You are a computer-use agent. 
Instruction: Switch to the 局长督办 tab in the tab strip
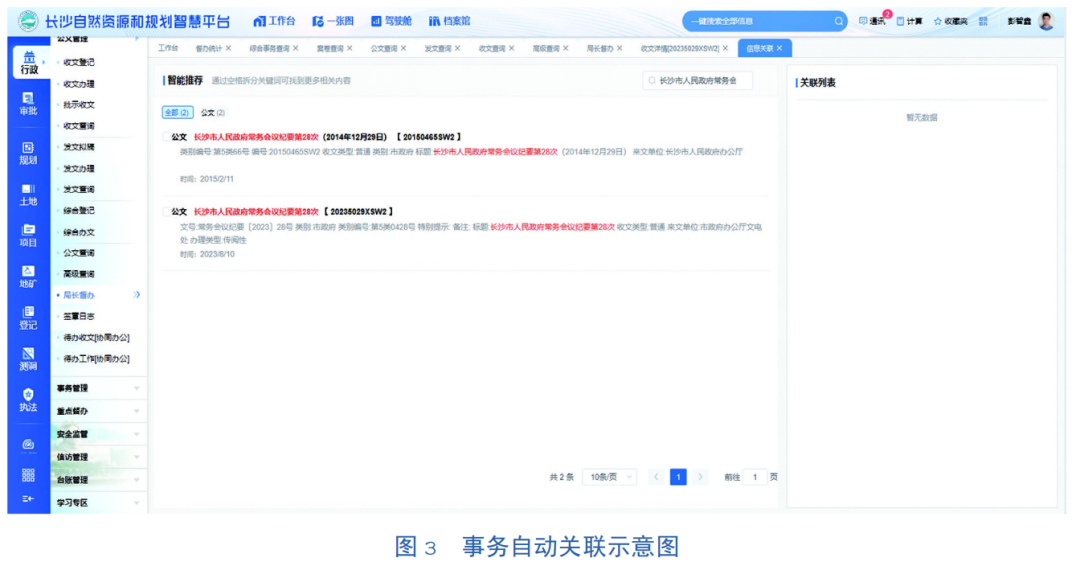600,48
